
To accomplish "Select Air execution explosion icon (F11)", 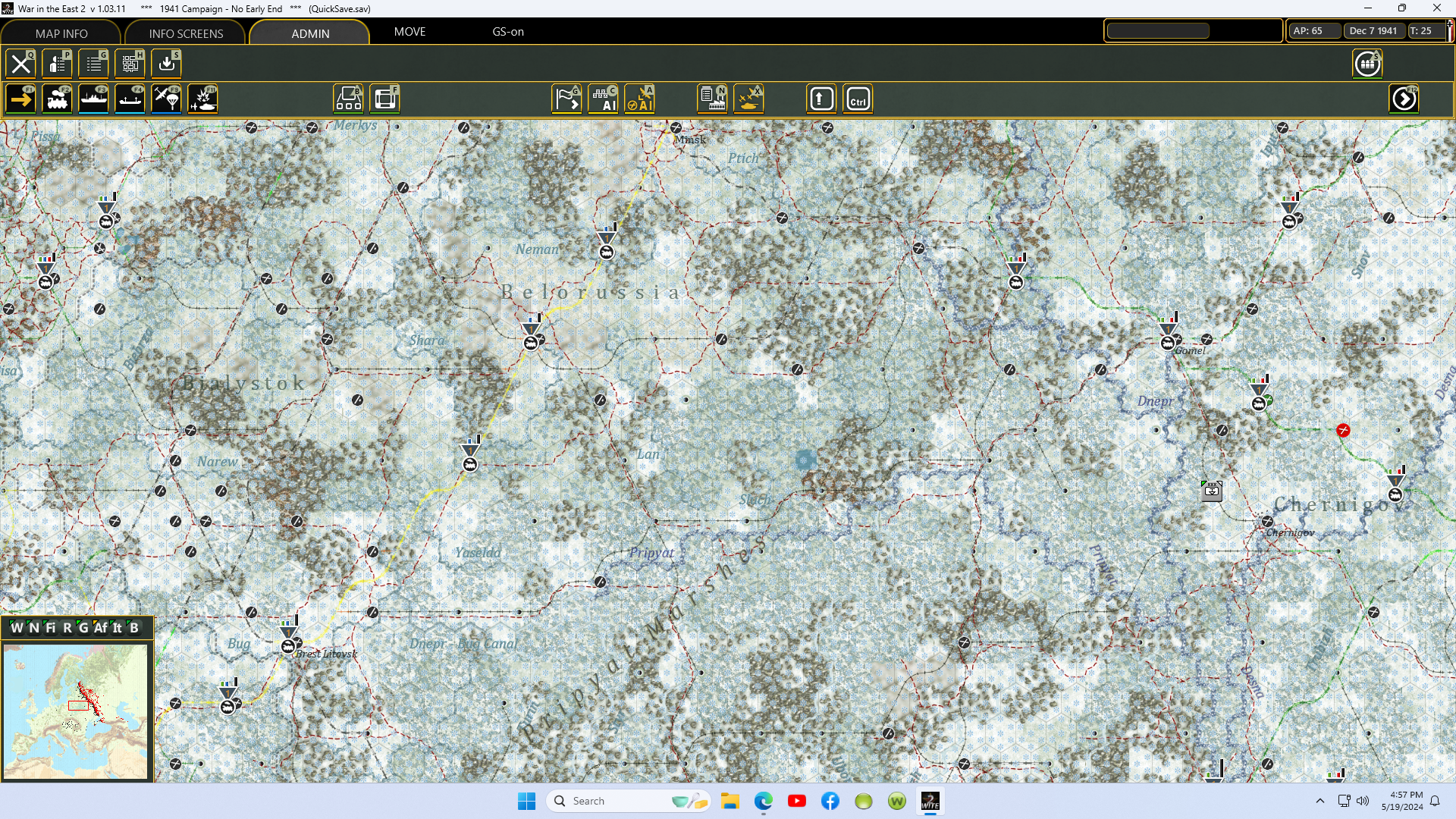I will click(x=203, y=99).
